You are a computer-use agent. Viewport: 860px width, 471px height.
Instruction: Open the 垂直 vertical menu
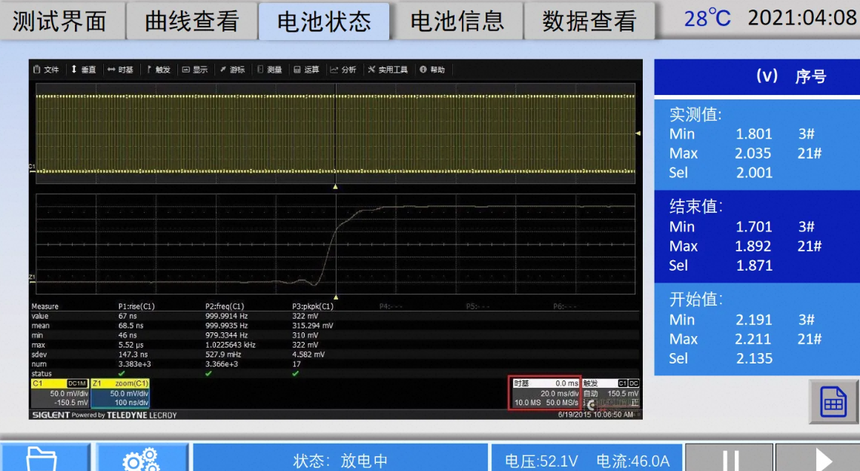[83, 70]
